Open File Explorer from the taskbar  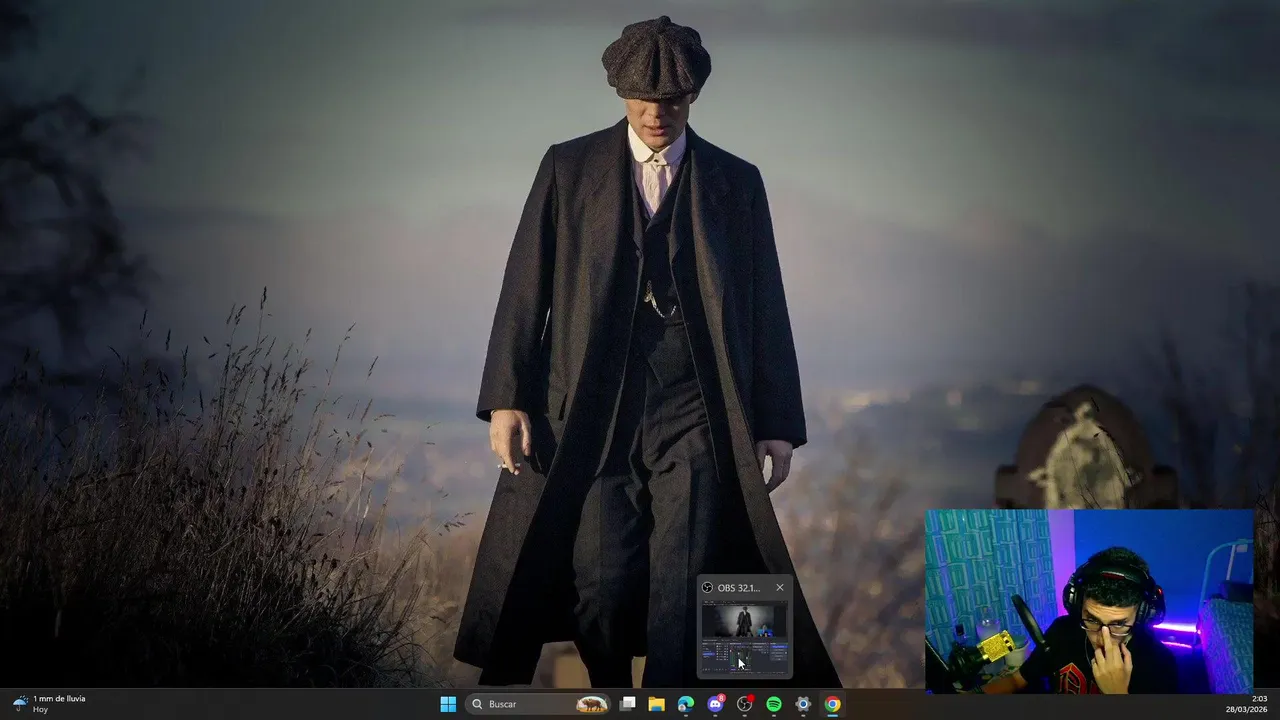(x=657, y=704)
